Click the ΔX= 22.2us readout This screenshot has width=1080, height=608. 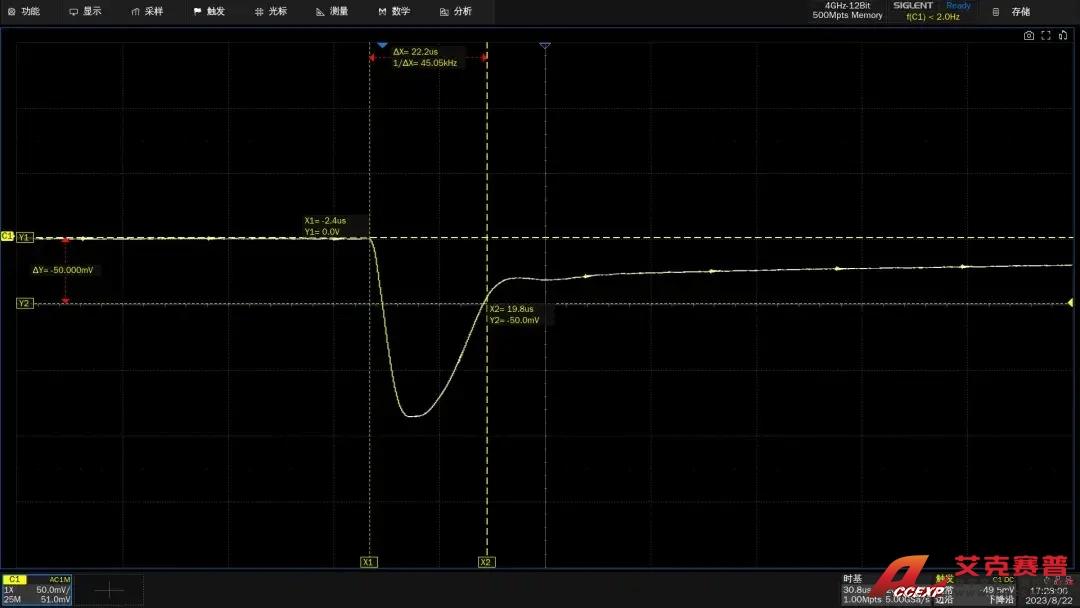[415, 52]
